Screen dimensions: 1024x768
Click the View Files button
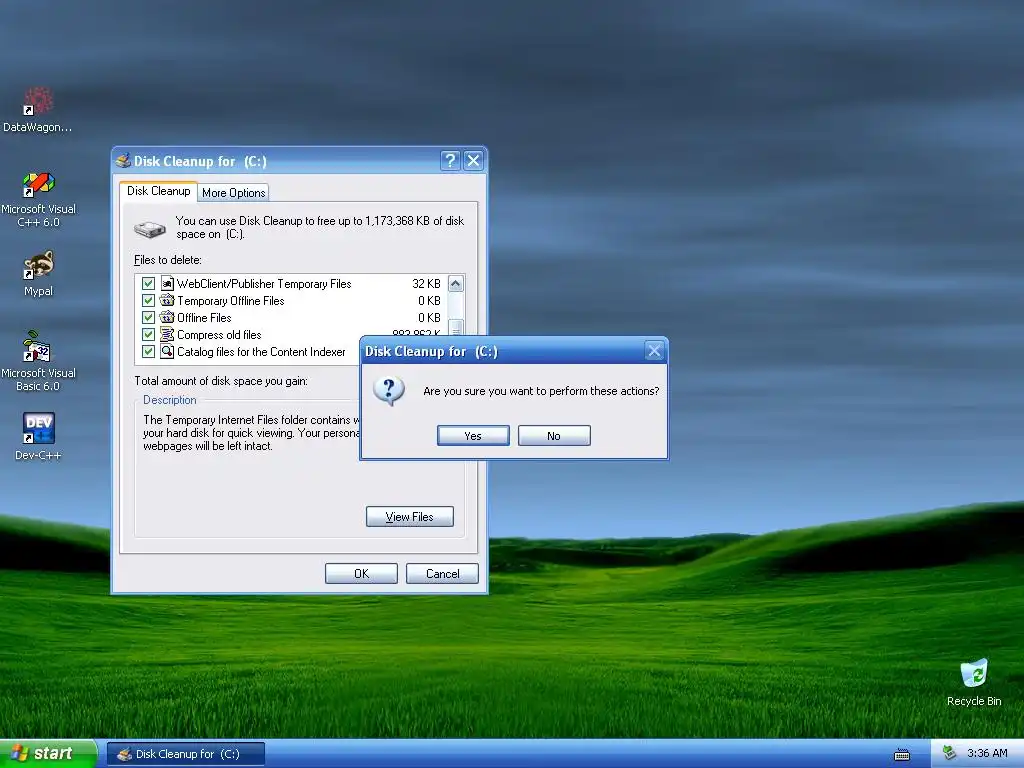pos(409,517)
